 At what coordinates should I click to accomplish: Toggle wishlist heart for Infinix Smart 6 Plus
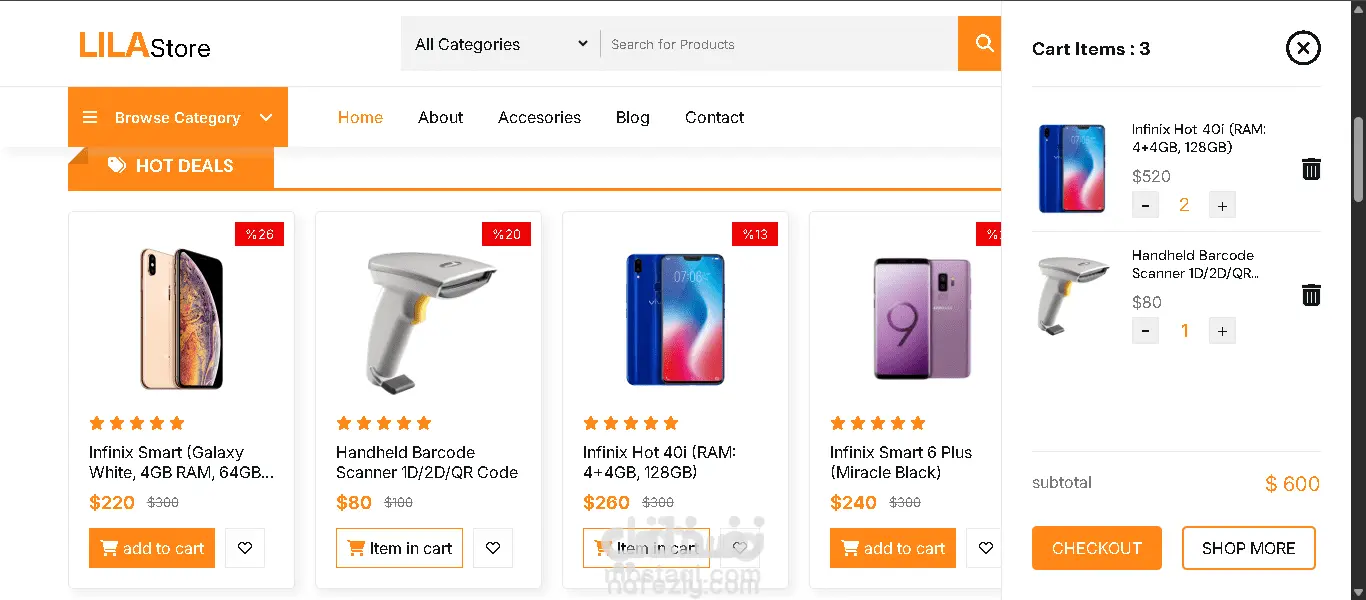986,548
